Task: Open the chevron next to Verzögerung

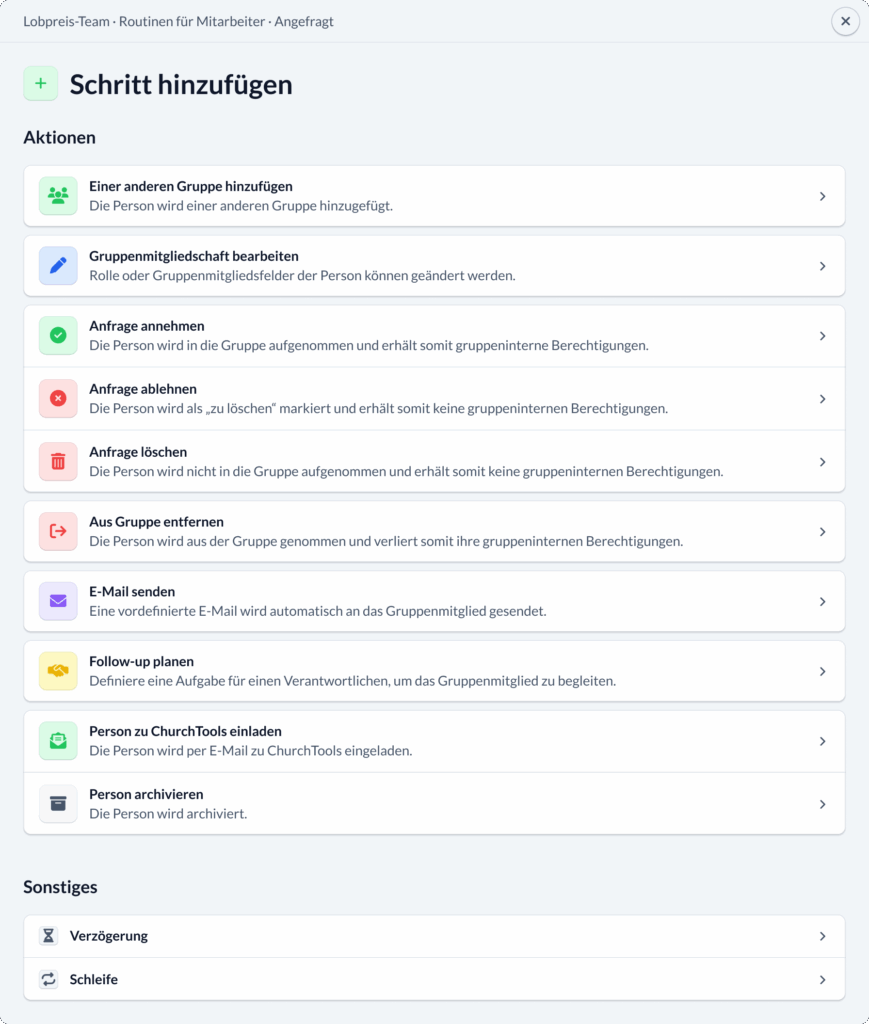Action: point(823,935)
